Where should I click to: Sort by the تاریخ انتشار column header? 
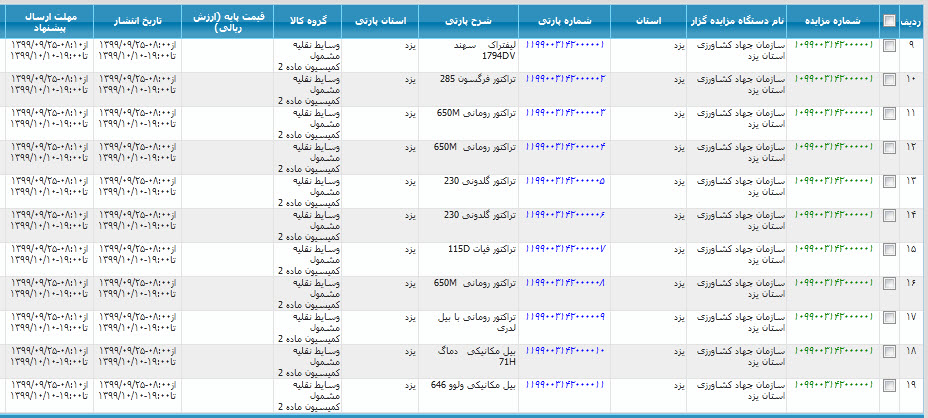(x=138, y=20)
